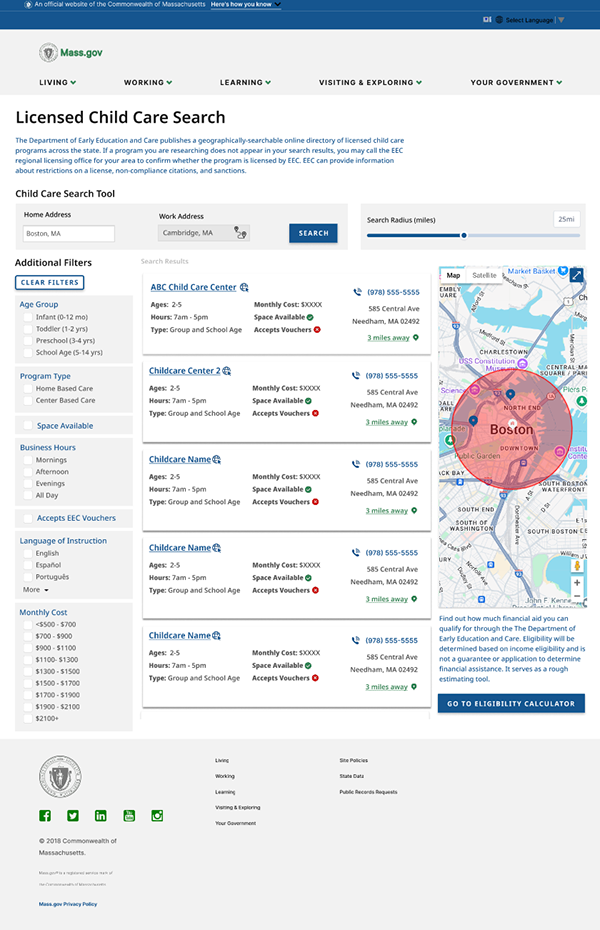Image resolution: width=600 pixels, height=930 pixels.
Task: Zoom in on the map
Action: pyautogui.click(x=577, y=582)
